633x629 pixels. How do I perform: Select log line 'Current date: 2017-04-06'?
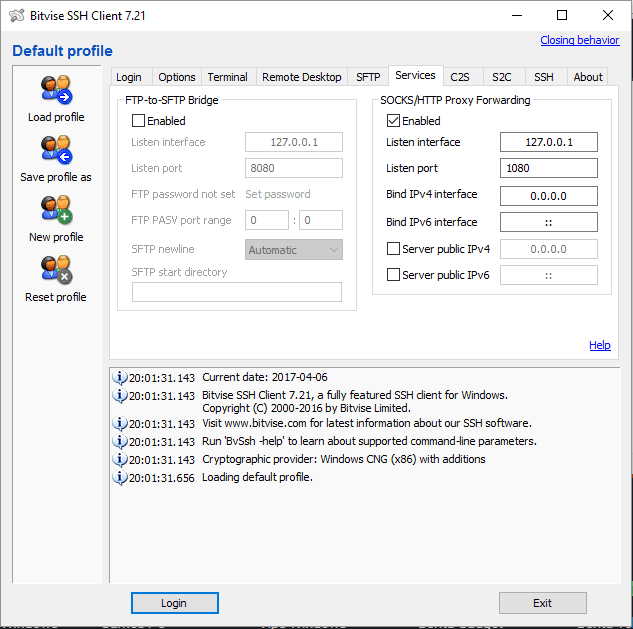pyautogui.click(x=265, y=377)
